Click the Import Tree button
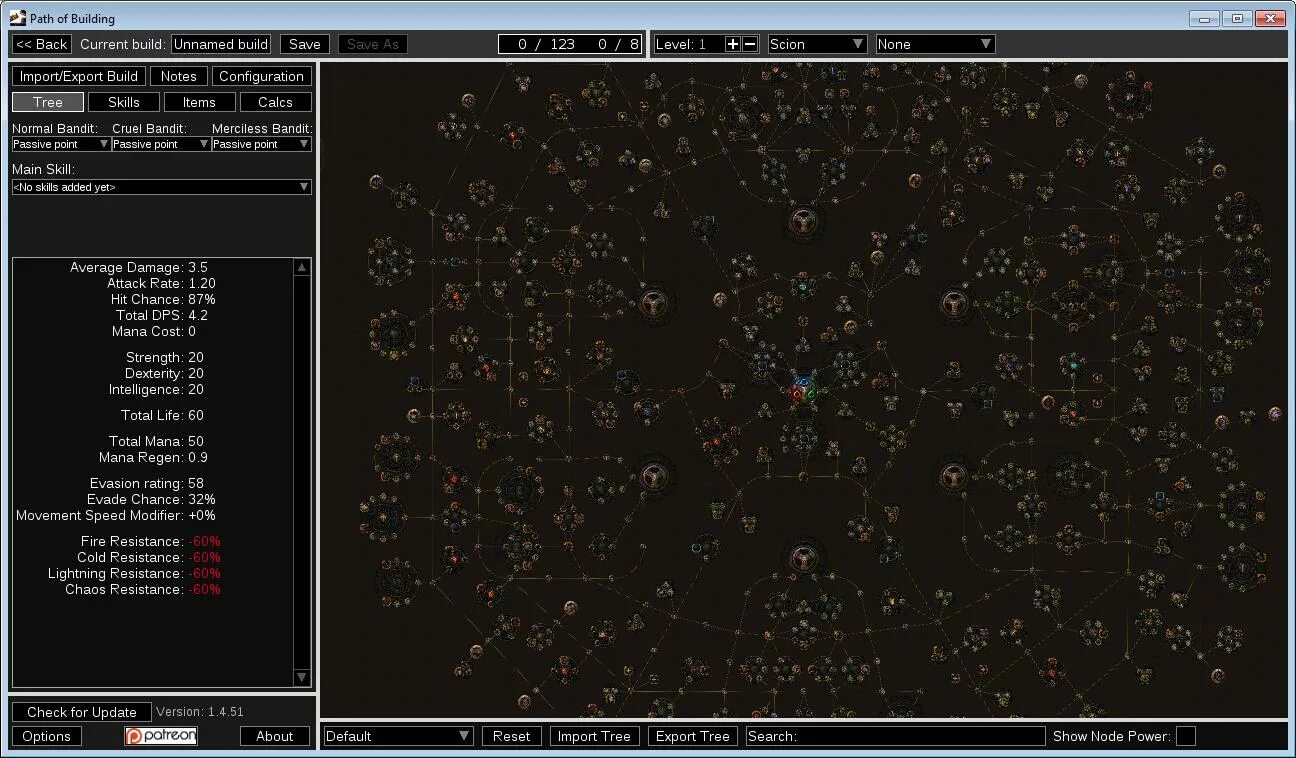 [594, 736]
